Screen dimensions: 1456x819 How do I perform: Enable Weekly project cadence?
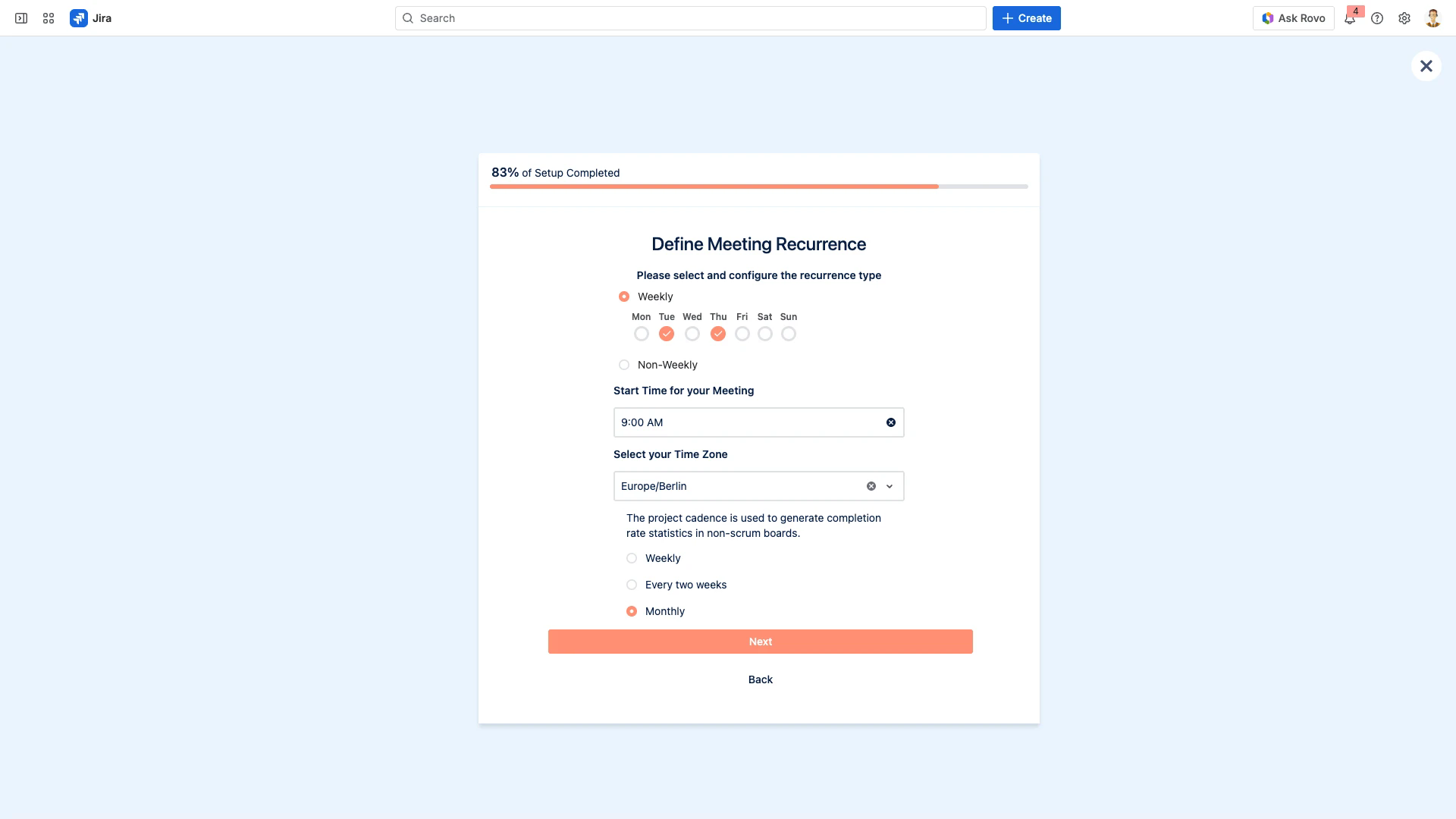tap(631, 558)
